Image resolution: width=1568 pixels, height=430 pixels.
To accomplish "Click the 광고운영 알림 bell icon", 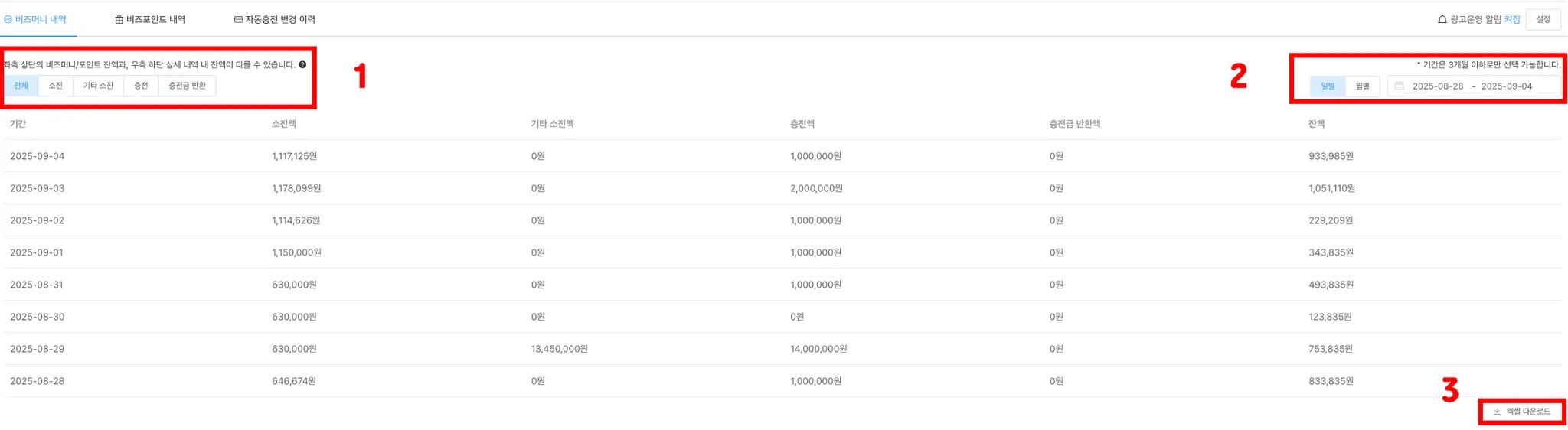I will (1442, 20).
